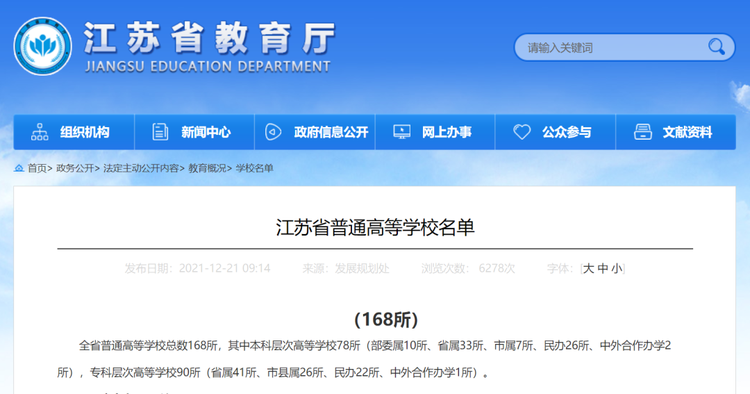Click the article title 江苏省普通高等学校名单
This screenshot has height=394, width=750.
[x=375, y=228]
